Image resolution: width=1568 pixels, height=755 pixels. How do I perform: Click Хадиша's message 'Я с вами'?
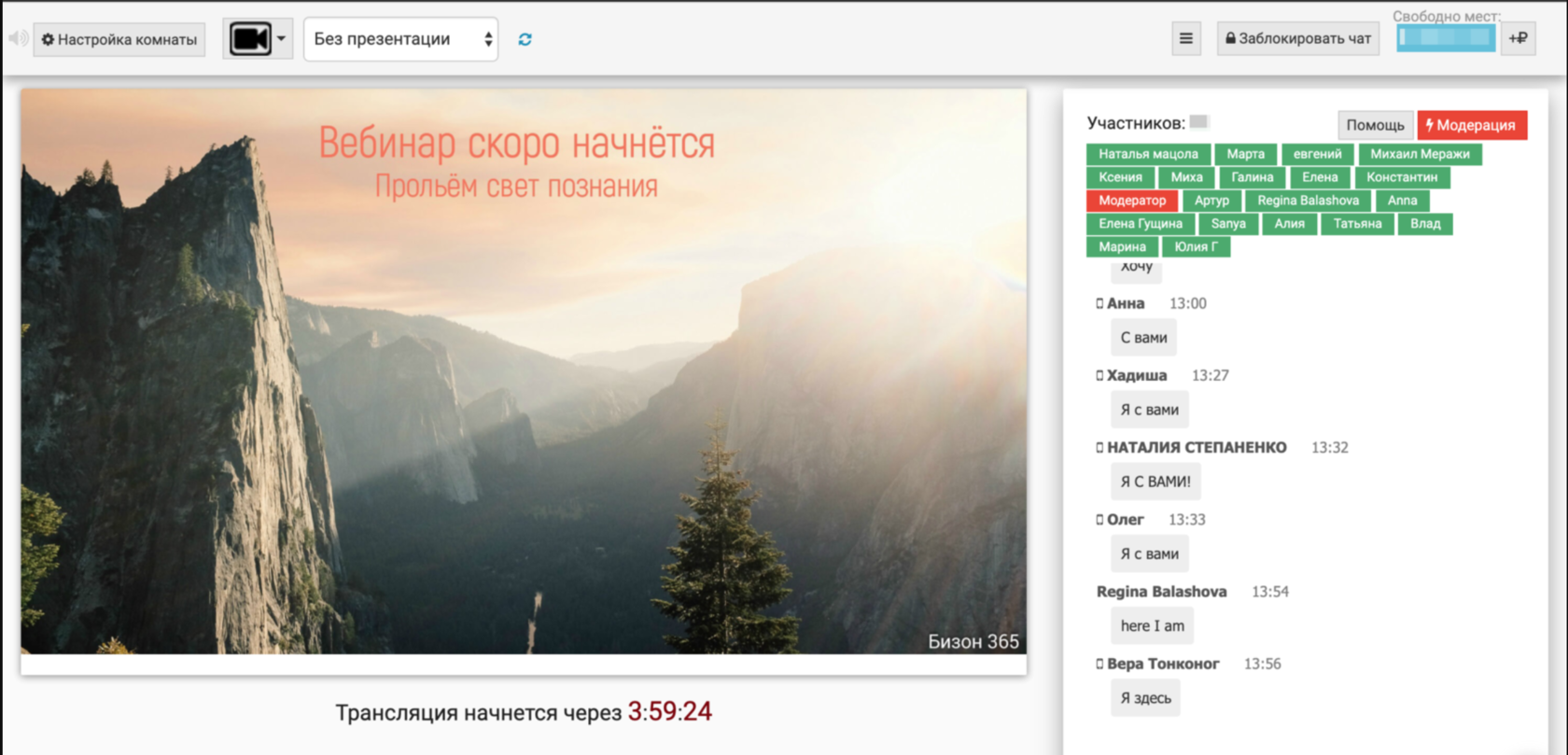[x=1149, y=410]
